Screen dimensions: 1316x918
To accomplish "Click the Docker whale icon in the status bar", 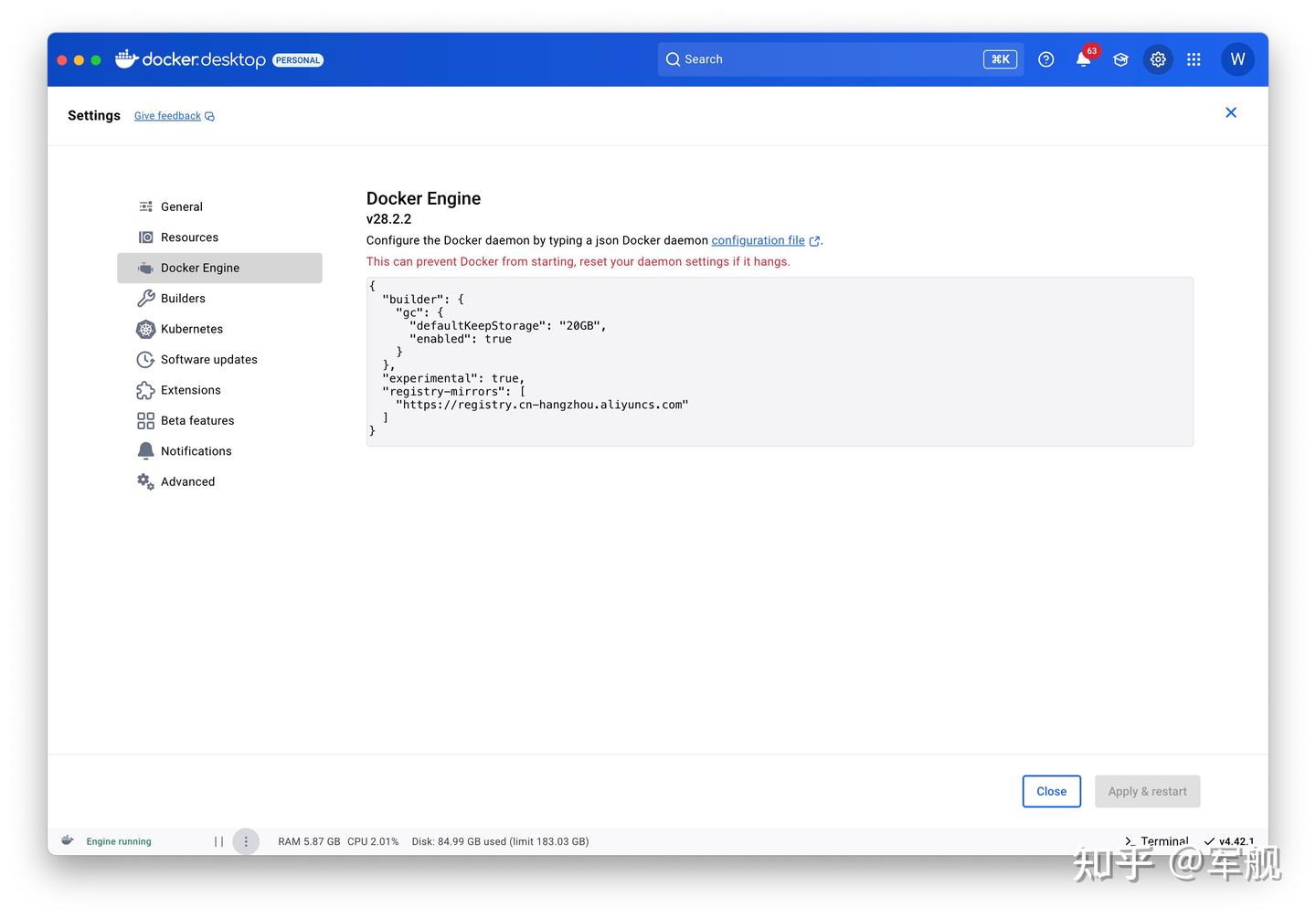I will [x=68, y=840].
